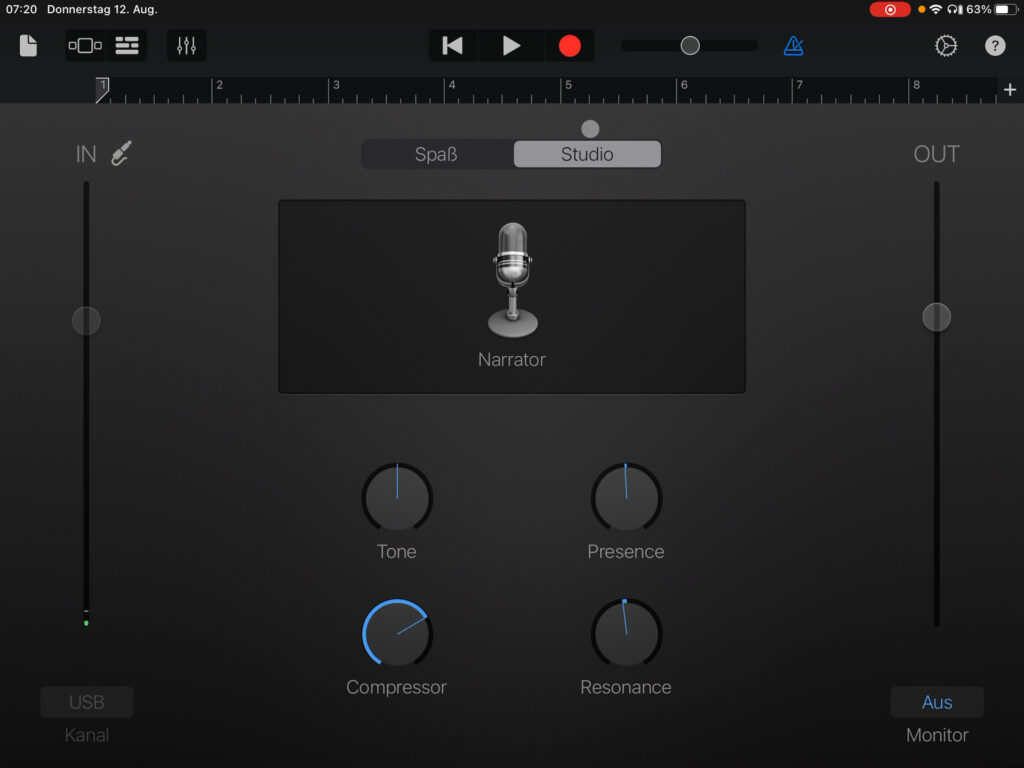This screenshot has width=1024, height=768.
Task: Click the Compressor knob
Action: point(397,634)
